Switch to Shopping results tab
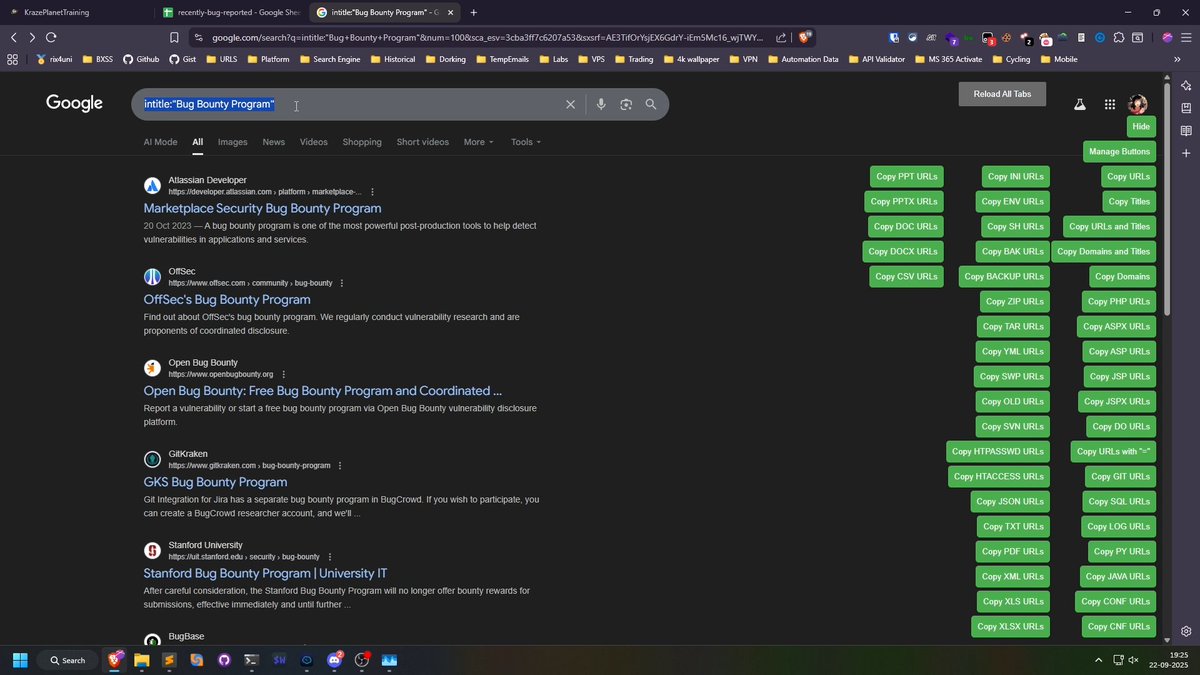This screenshot has width=1200, height=675. [362, 142]
